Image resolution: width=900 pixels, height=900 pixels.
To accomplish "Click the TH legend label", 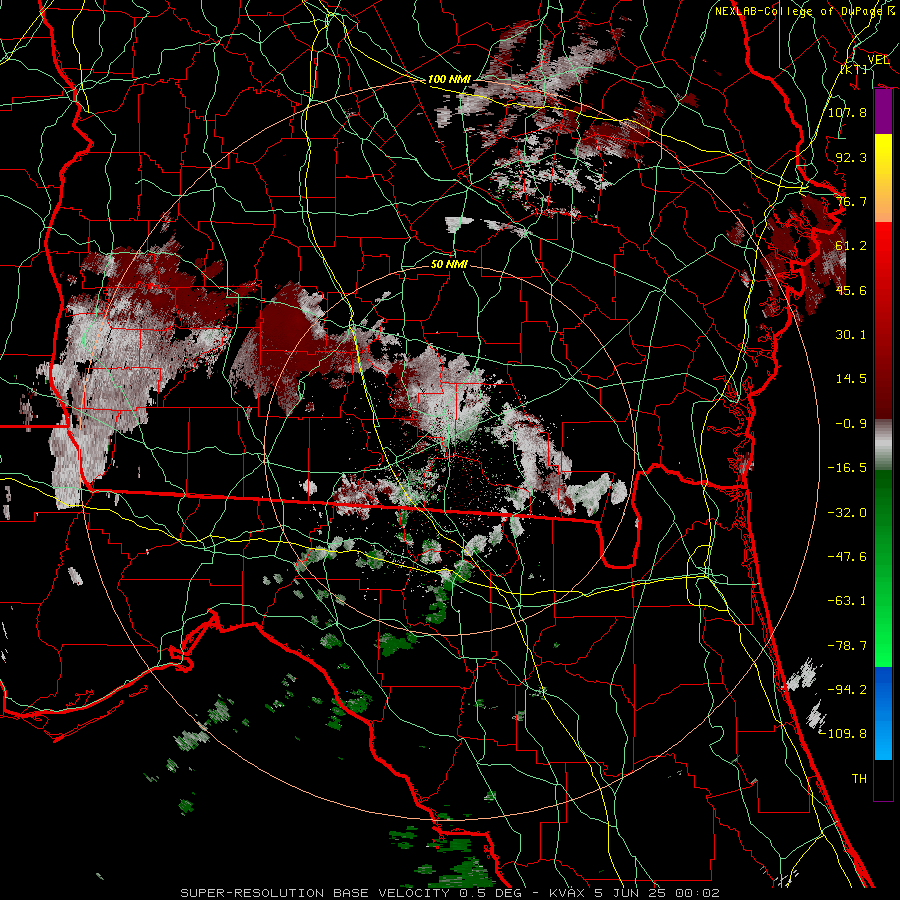I will point(859,779).
